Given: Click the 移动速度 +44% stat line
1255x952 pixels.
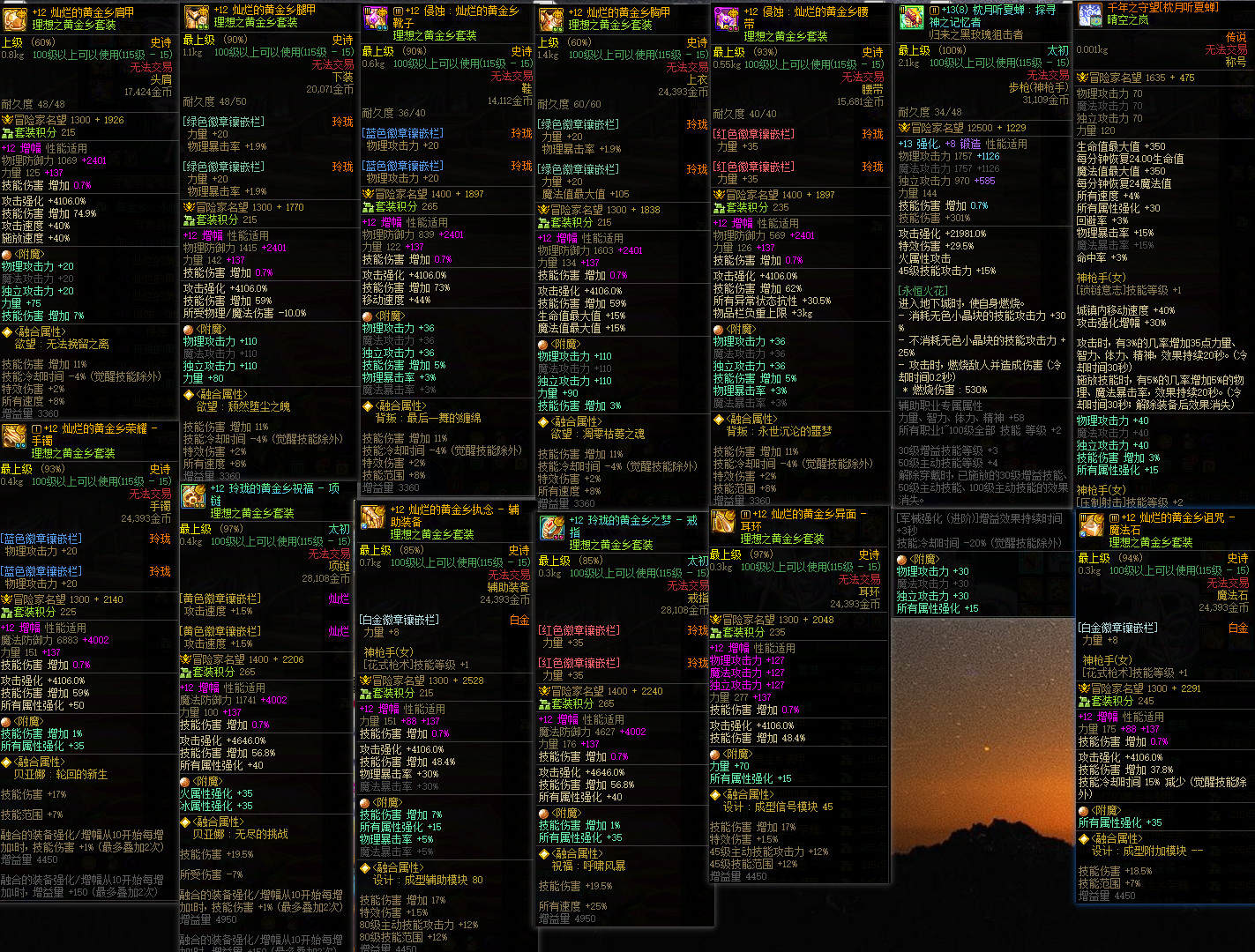Looking at the screenshot, I should pos(397,301).
